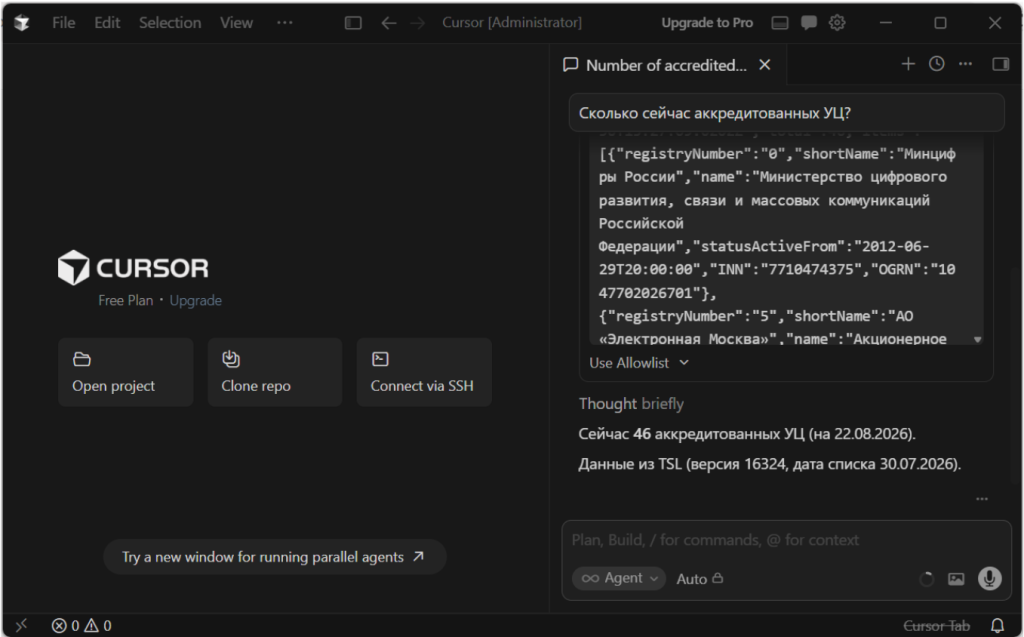Click Upgrade to Pro
Viewport: 1024px width, 637px height.
coord(707,23)
